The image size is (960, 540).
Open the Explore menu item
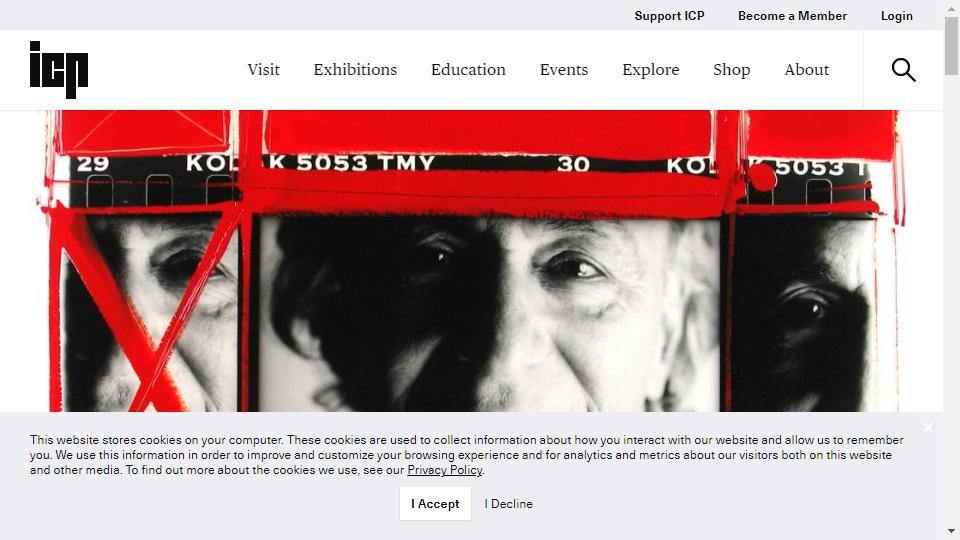coord(651,70)
